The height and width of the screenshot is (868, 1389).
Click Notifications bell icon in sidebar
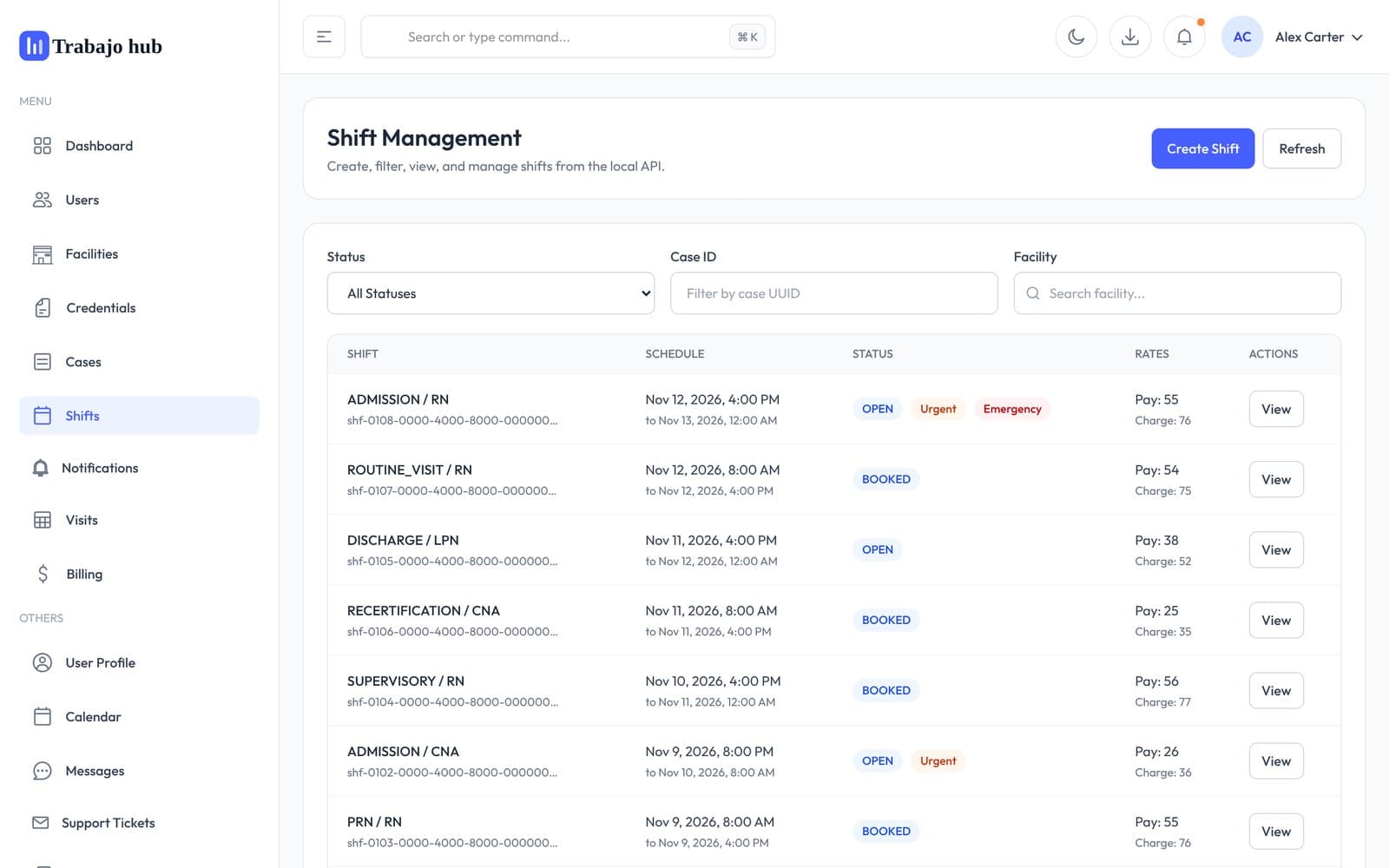tap(41, 468)
